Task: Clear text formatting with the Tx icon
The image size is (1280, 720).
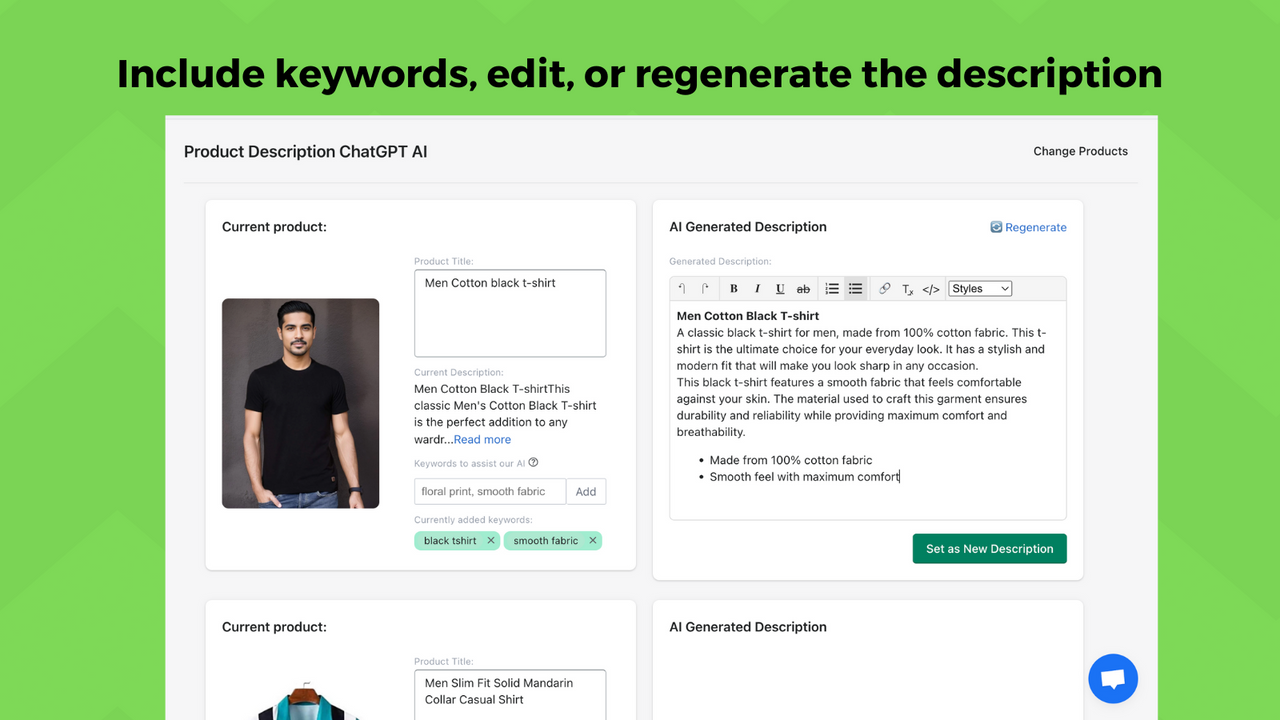Action: point(908,288)
